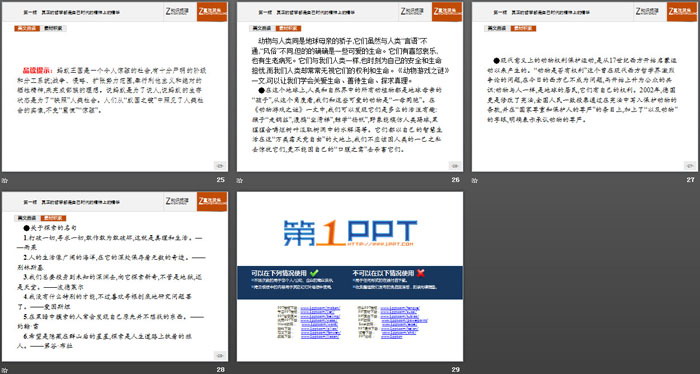Click the animation star icon under slide 28
This screenshot has width=700, height=374.
click(x=4, y=370)
